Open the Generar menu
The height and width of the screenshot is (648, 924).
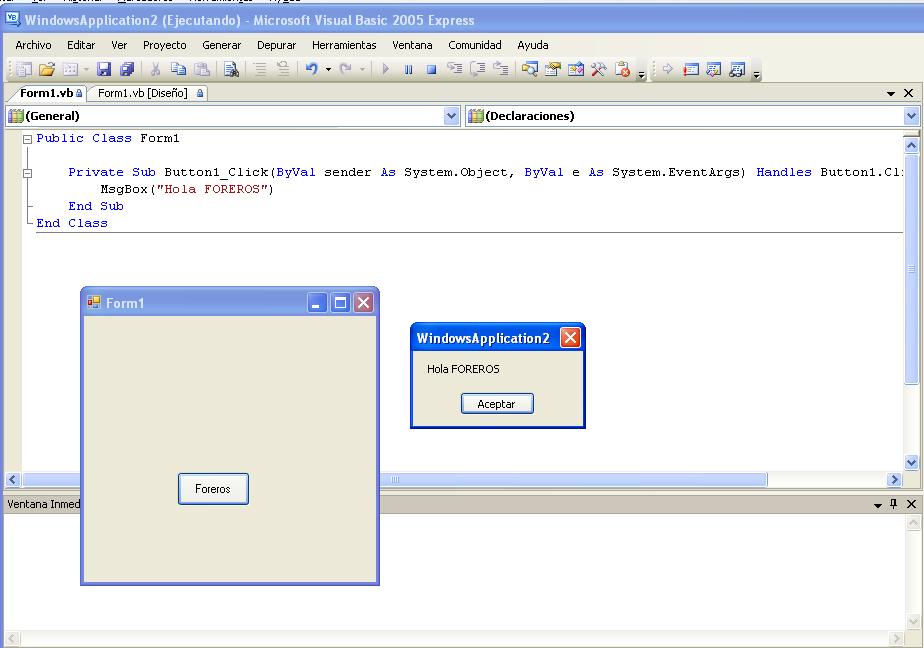(222, 45)
